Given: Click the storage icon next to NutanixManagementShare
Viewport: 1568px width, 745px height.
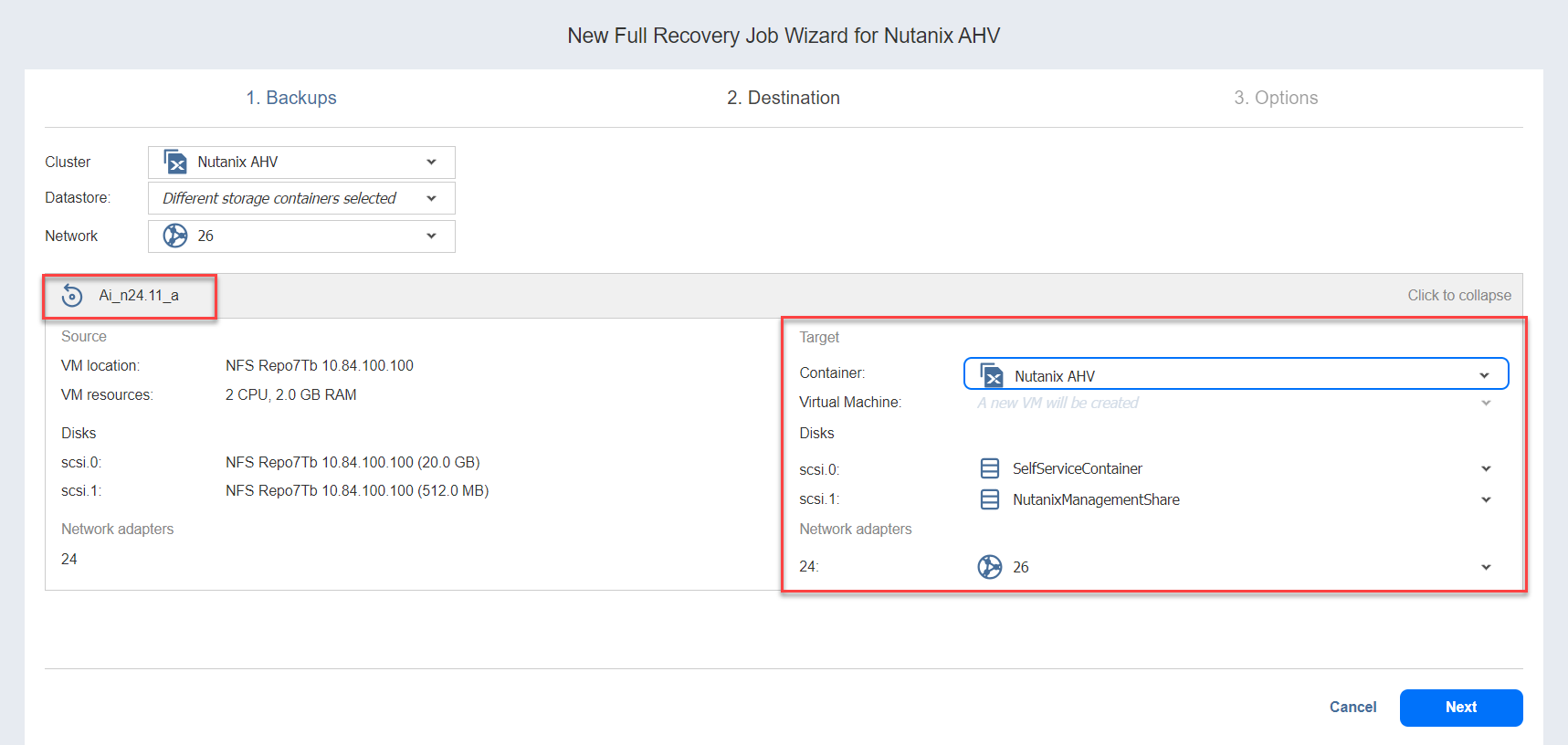Looking at the screenshot, I should pyautogui.click(x=990, y=499).
